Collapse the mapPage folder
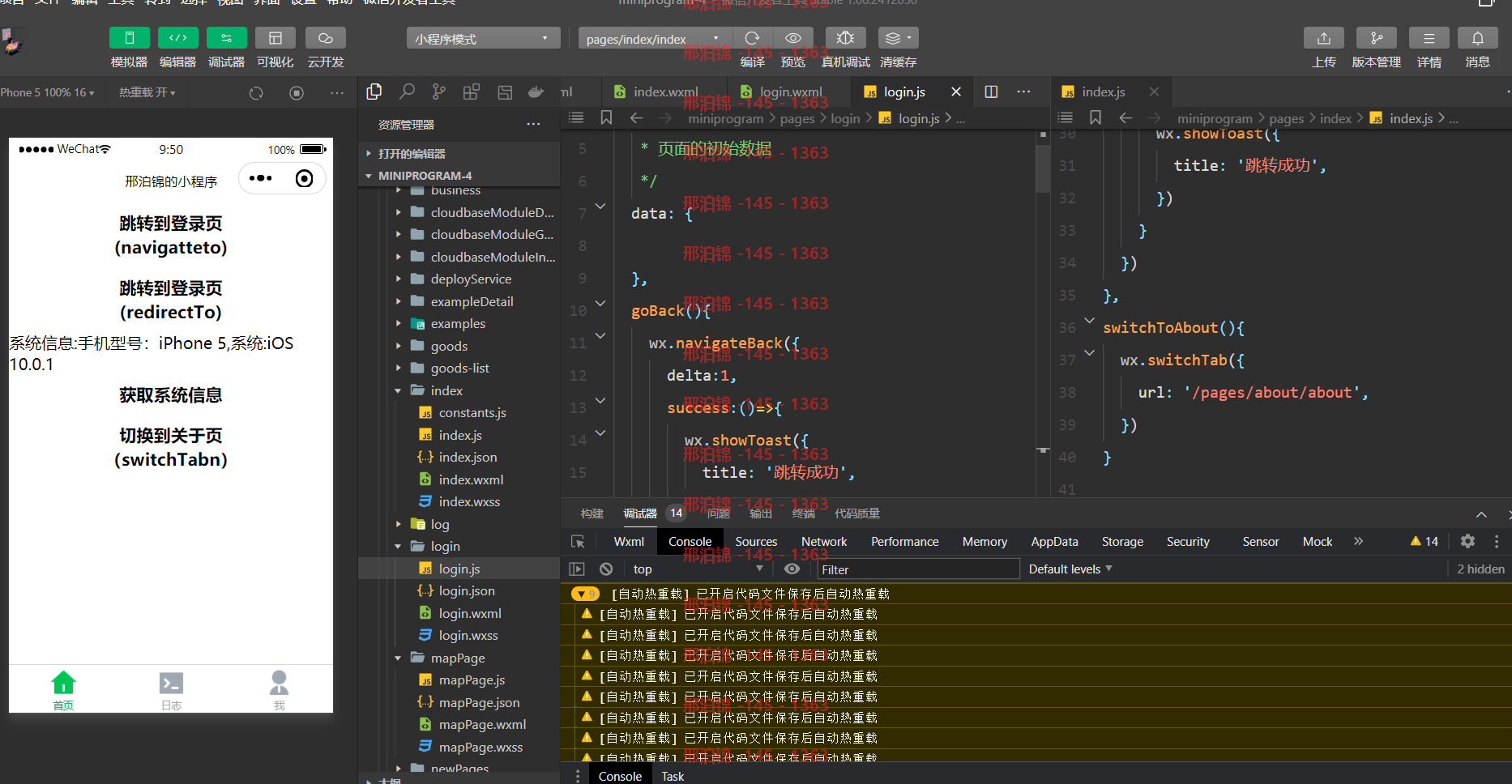Screen dimensions: 1512x784 coord(459,658)
